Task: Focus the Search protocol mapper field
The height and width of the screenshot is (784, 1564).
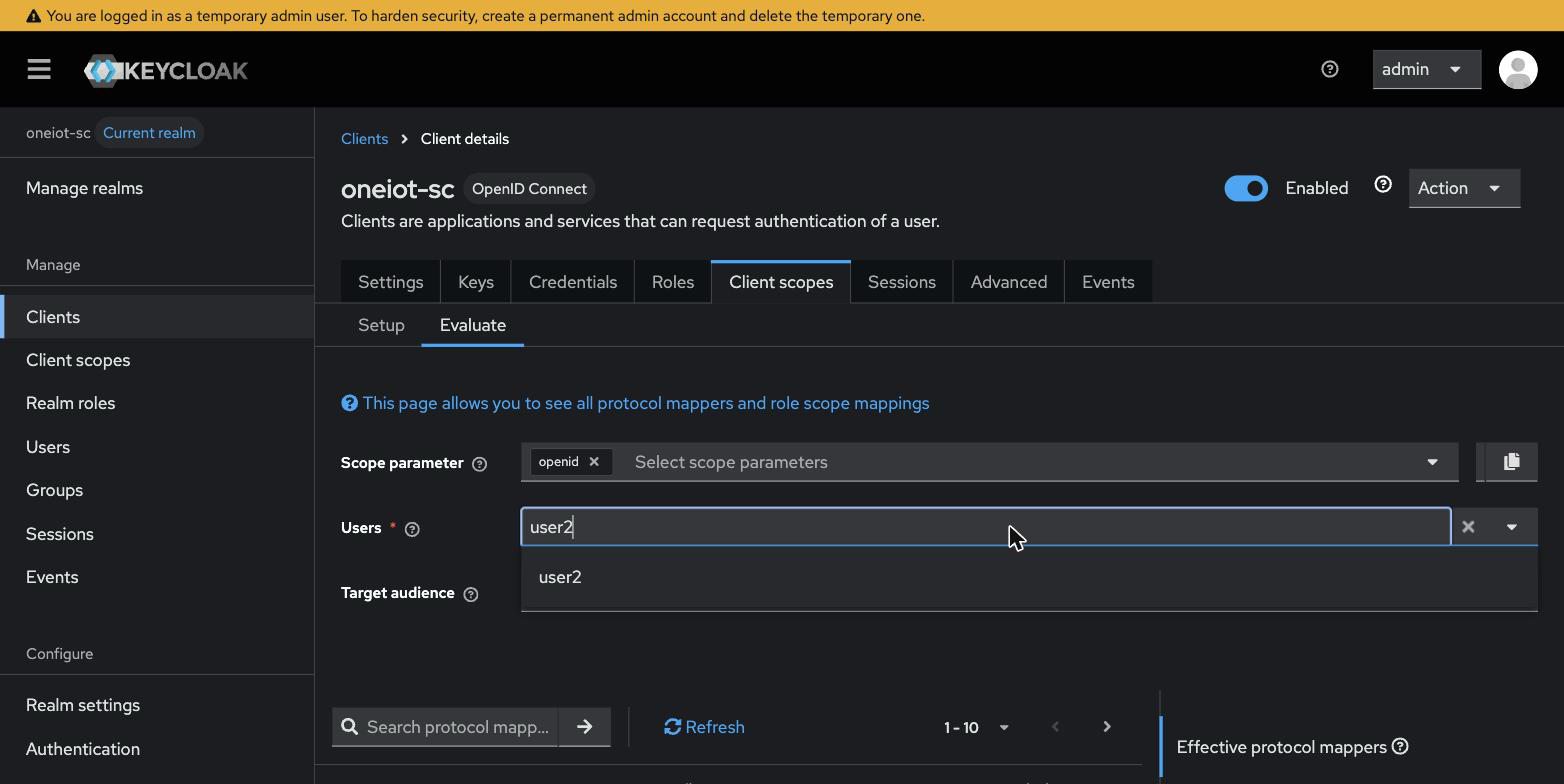Action: click(457, 727)
